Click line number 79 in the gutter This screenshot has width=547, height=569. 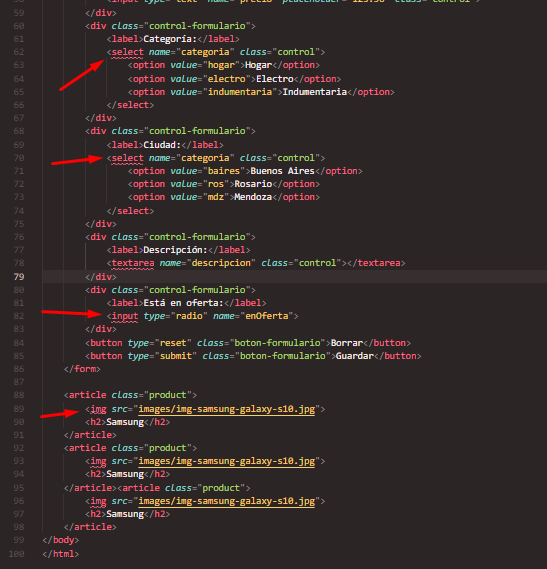pos(19,277)
